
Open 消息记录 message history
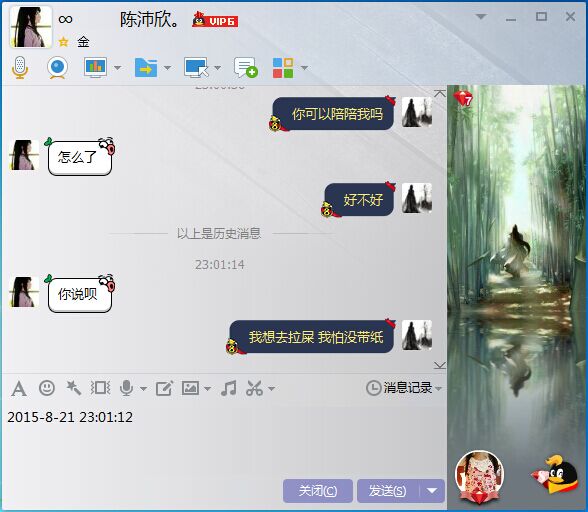click(x=399, y=388)
